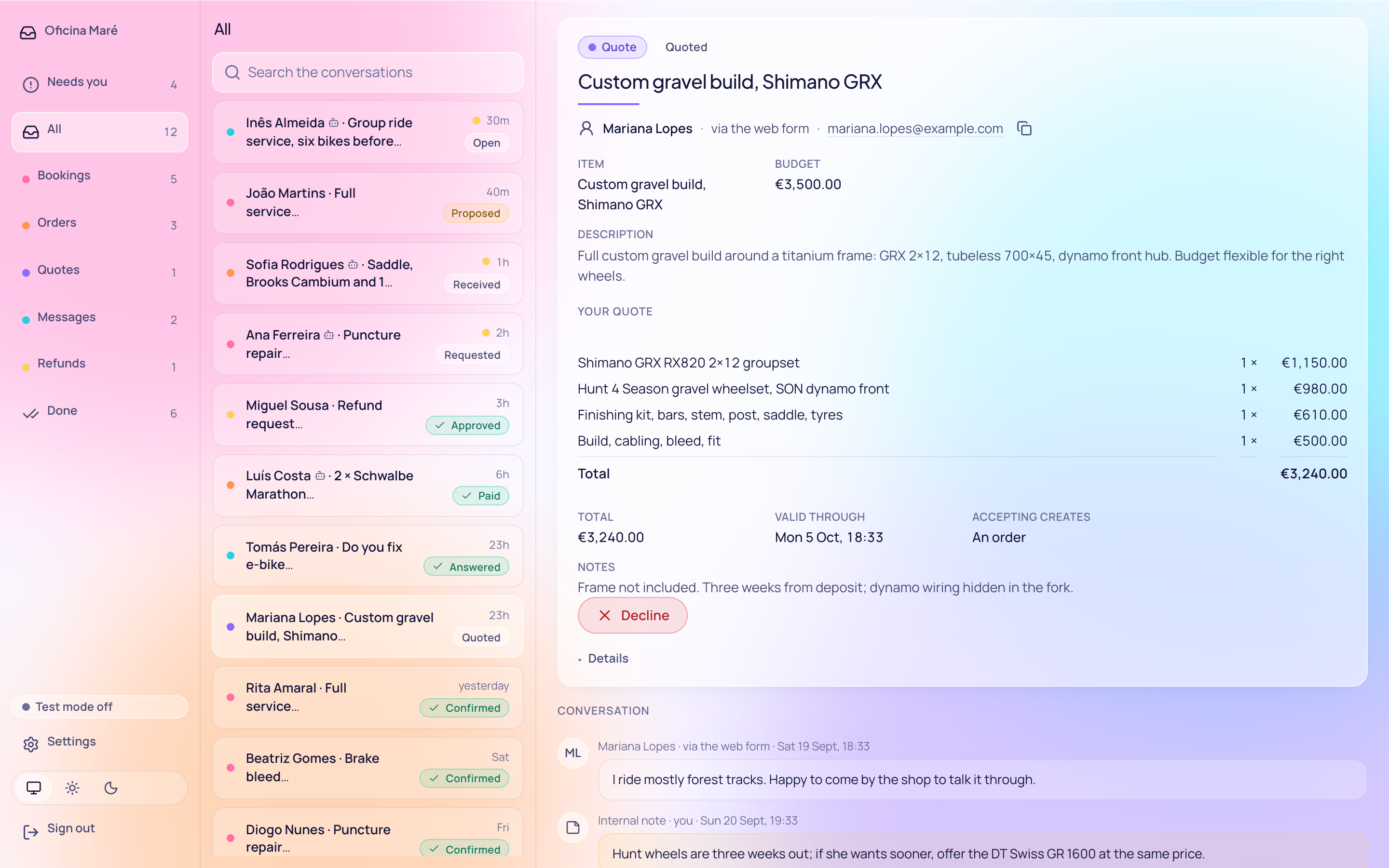The height and width of the screenshot is (868, 1389).
Task: Open the Bookings category
Action: pos(100,178)
